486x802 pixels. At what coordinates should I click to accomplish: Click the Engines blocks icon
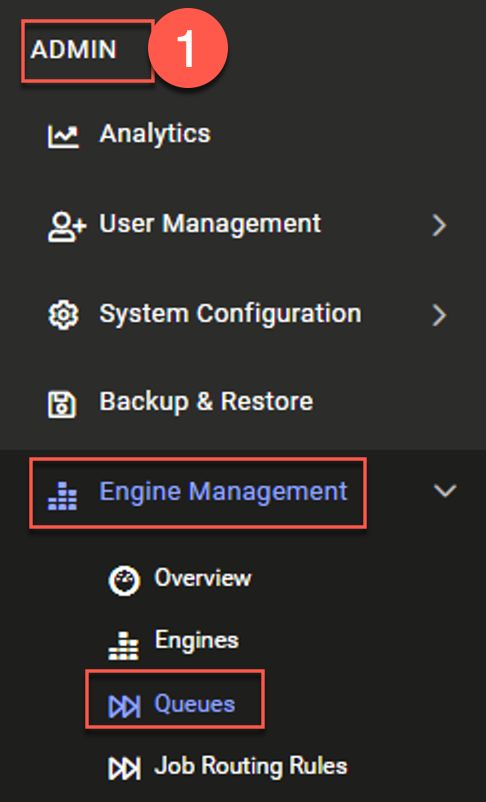123,645
